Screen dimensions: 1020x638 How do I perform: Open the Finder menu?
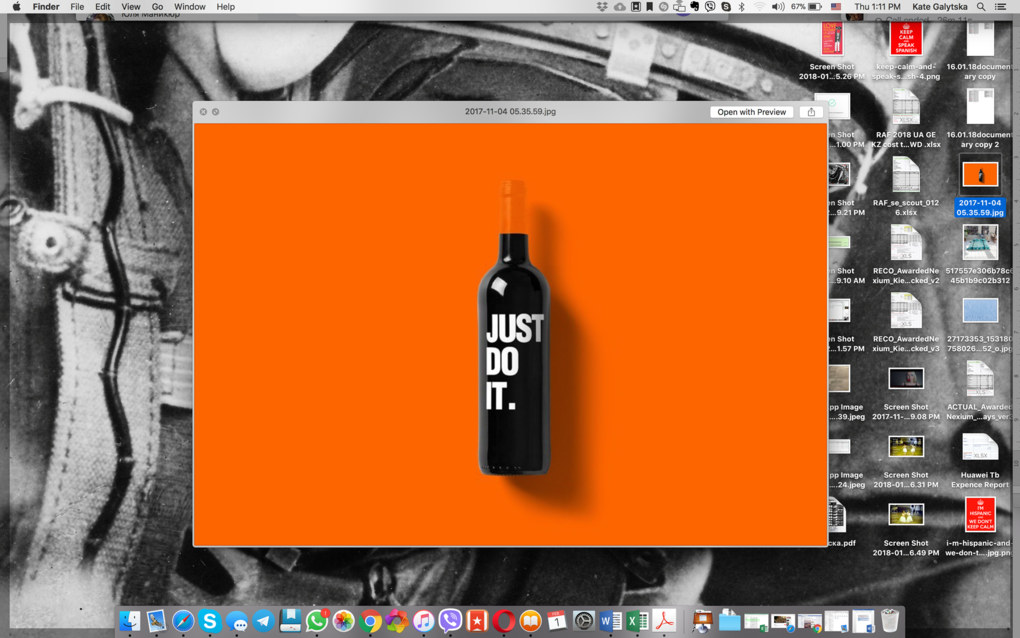(46, 7)
